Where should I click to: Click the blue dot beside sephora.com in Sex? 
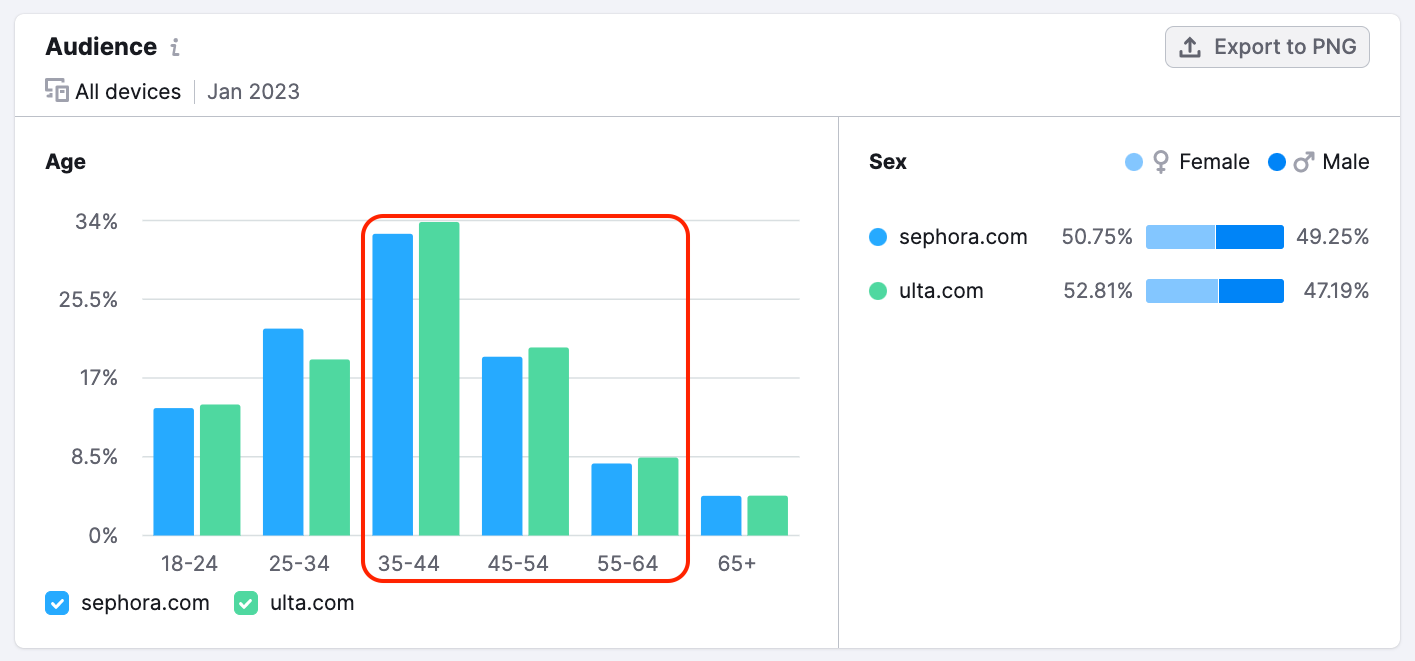(x=879, y=237)
